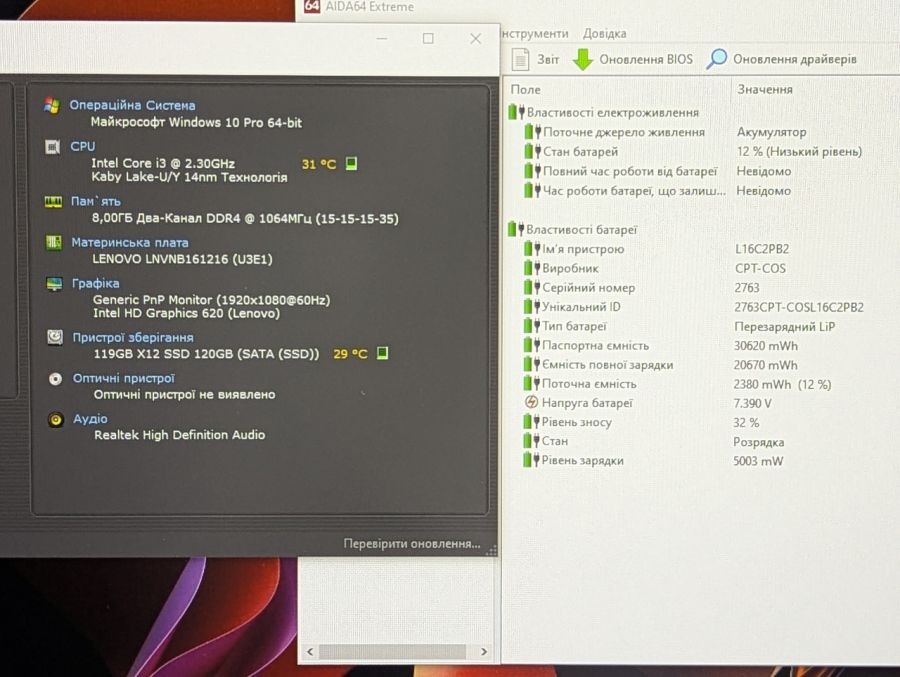Click the green CPU temperature indicator square

[x=351, y=164]
